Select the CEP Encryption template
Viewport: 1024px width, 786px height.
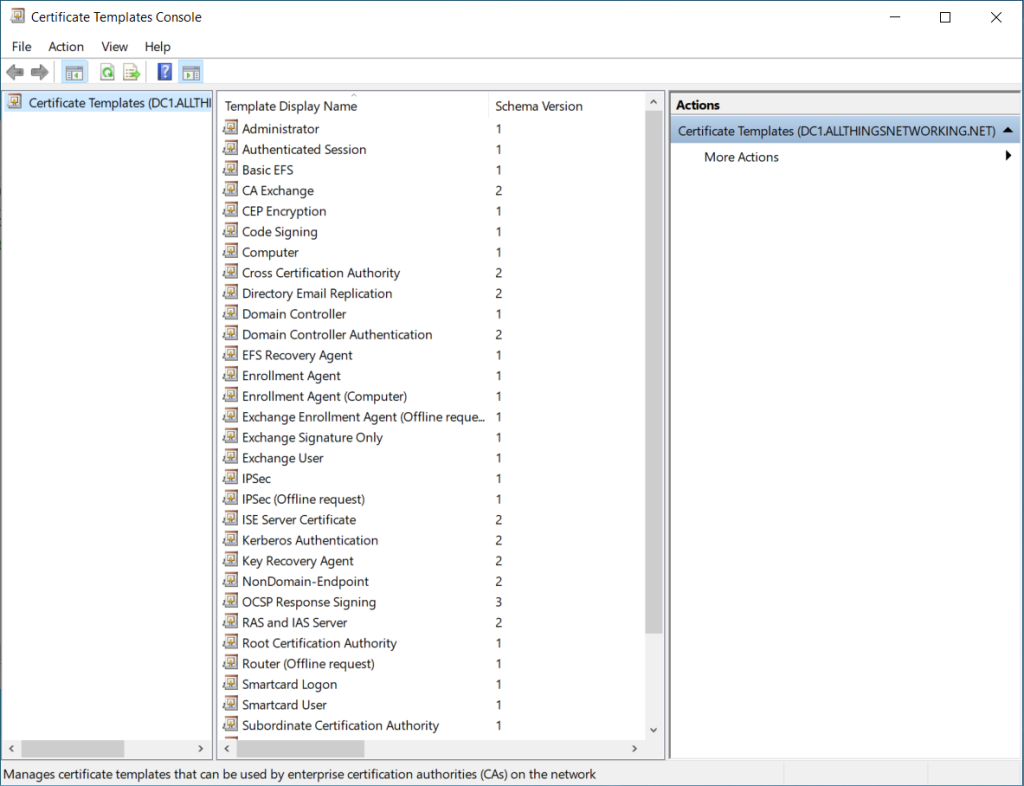pos(284,212)
